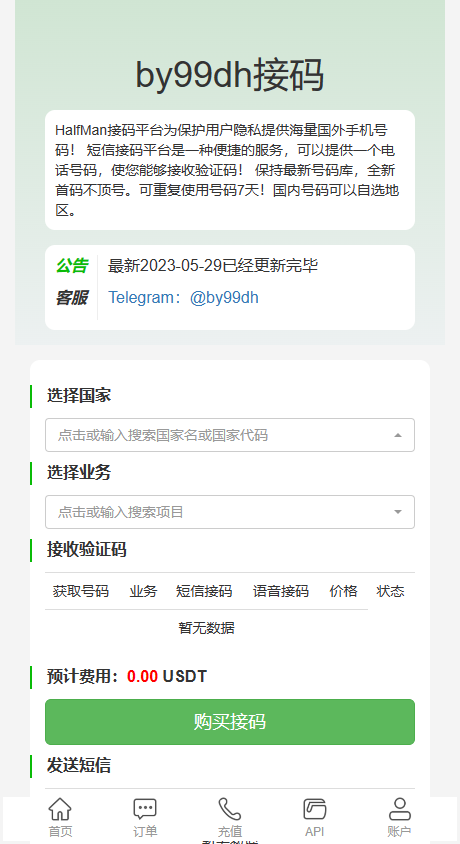
Task: Expand the 选择国家 dropdown arrow
Action: 398,435
